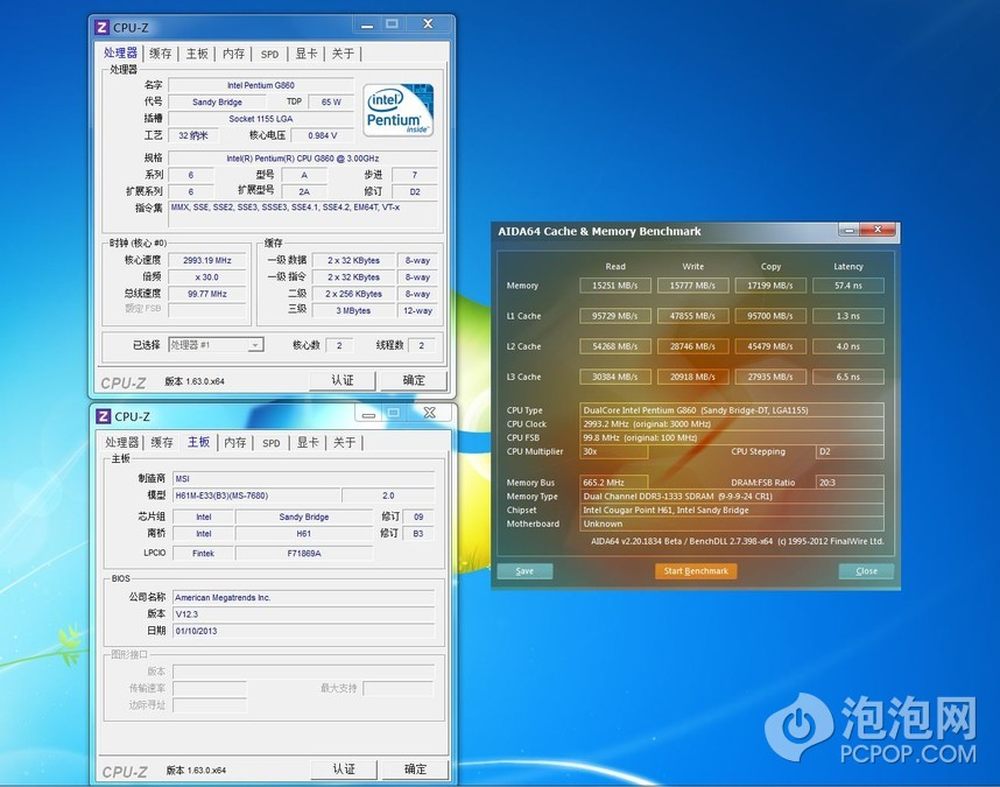Click the instruction set list starting MMX, SSE
Viewport: 1000px width, 787px height.
pyautogui.click(x=303, y=214)
